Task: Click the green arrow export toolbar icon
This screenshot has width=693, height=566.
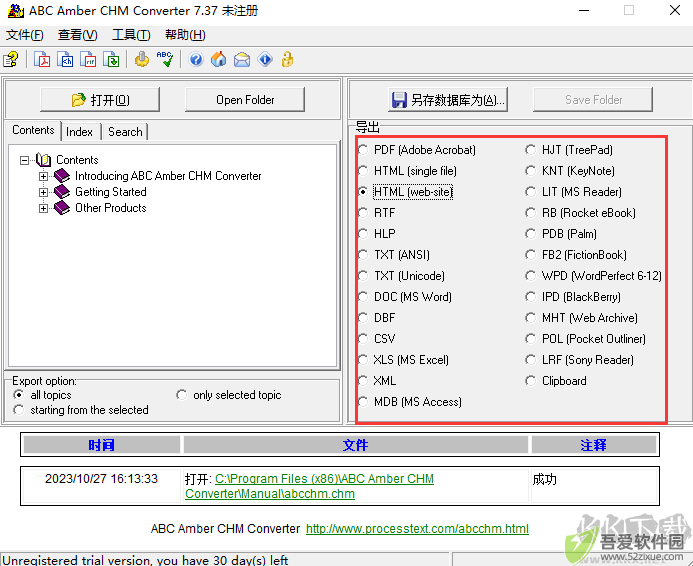Action: coord(111,59)
